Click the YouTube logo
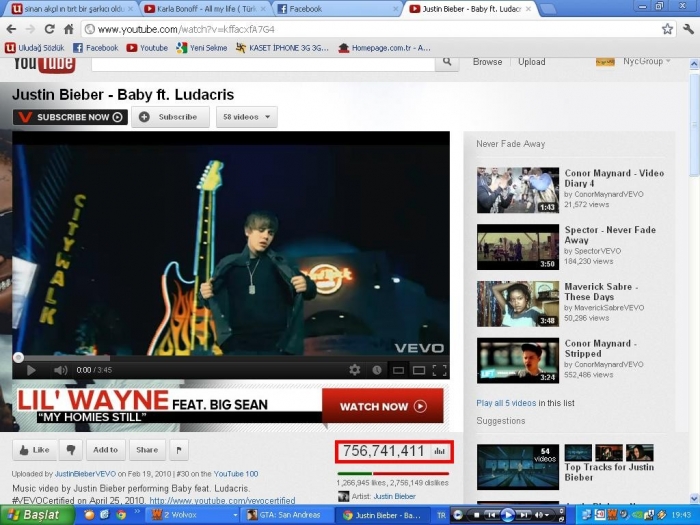Screen dimensions: 700x525 44,63
